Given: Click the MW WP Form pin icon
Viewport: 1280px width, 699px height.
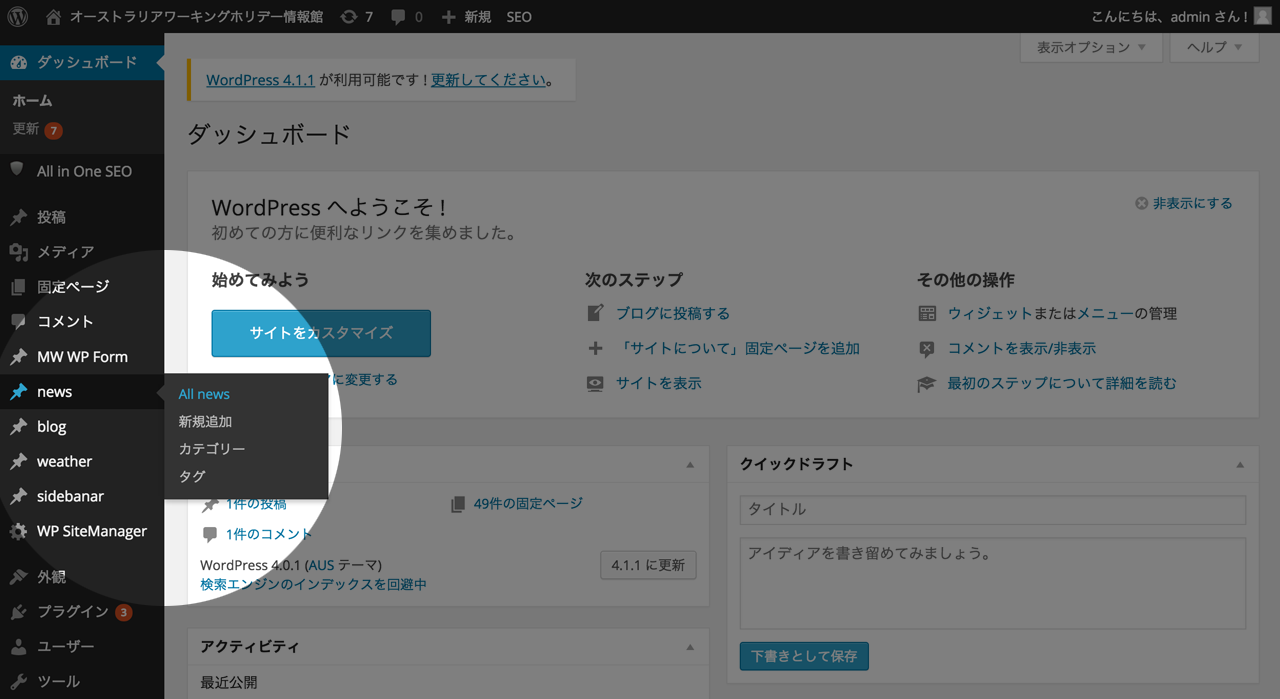Looking at the screenshot, I should pyautogui.click(x=18, y=357).
